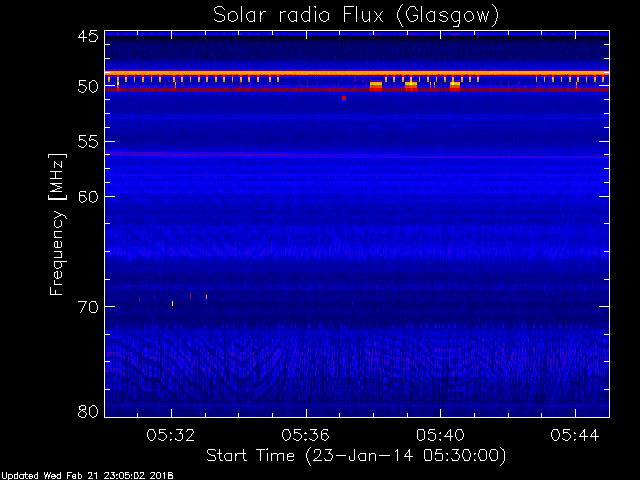Select the 45 frequency tick label
The width and height of the screenshot is (640, 480).
pos(88,37)
